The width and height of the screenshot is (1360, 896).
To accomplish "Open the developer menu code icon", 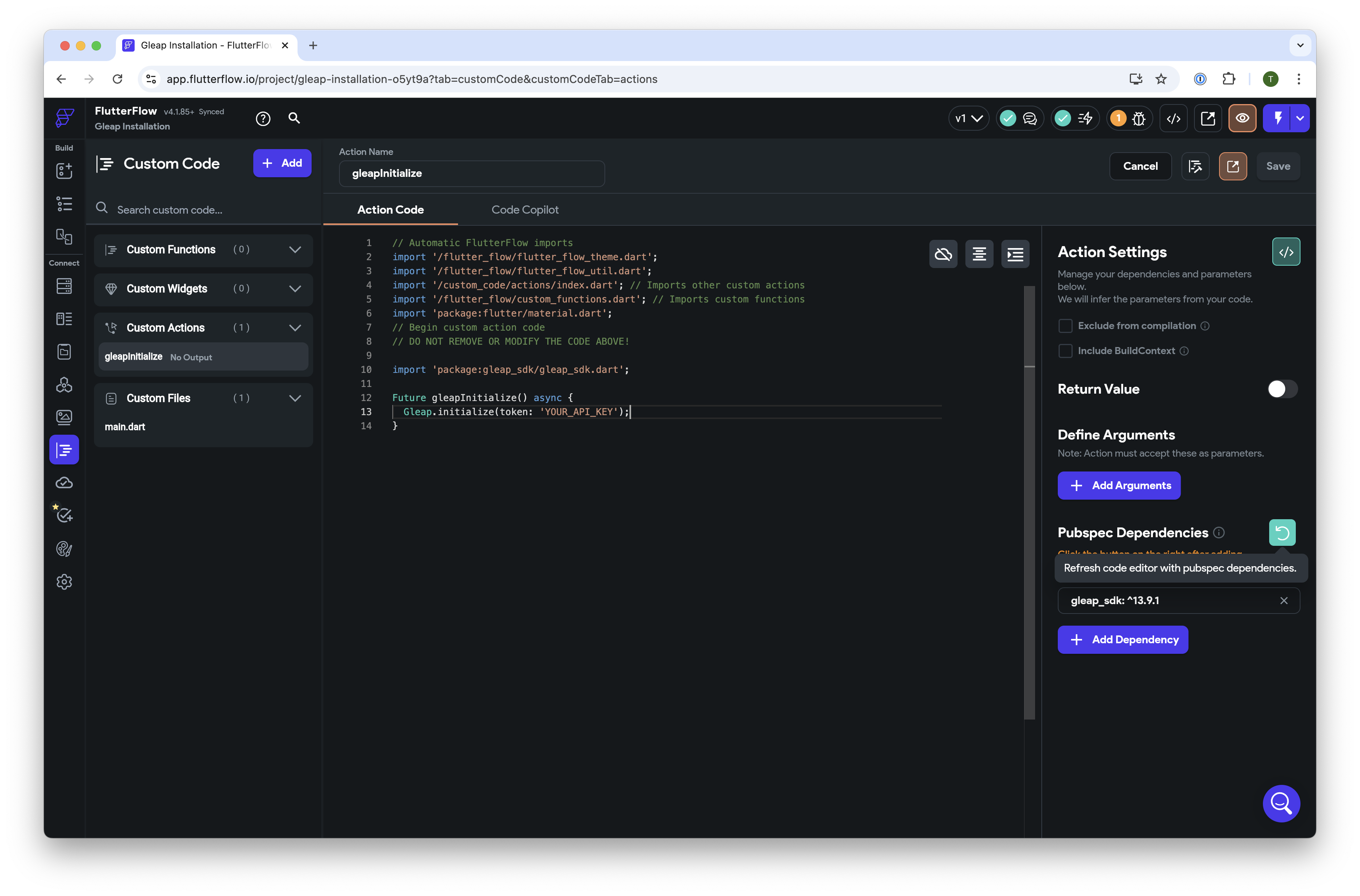I will pyautogui.click(x=1173, y=118).
